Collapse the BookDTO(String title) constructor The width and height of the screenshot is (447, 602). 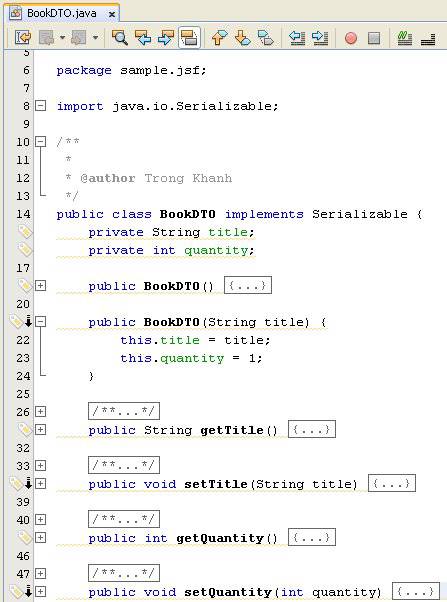(x=40, y=322)
